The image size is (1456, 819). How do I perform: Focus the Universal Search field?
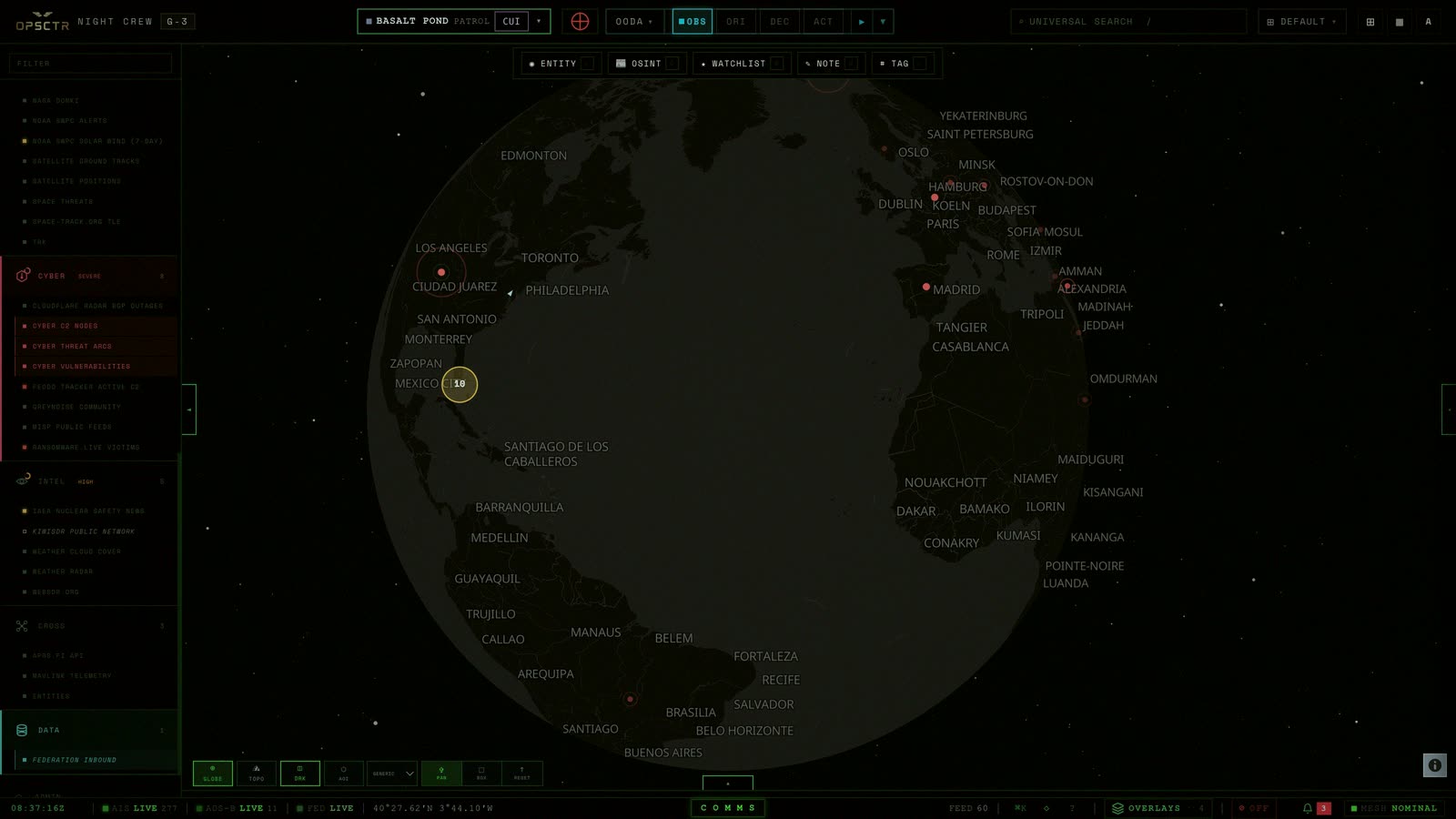click(x=1128, y=22)
